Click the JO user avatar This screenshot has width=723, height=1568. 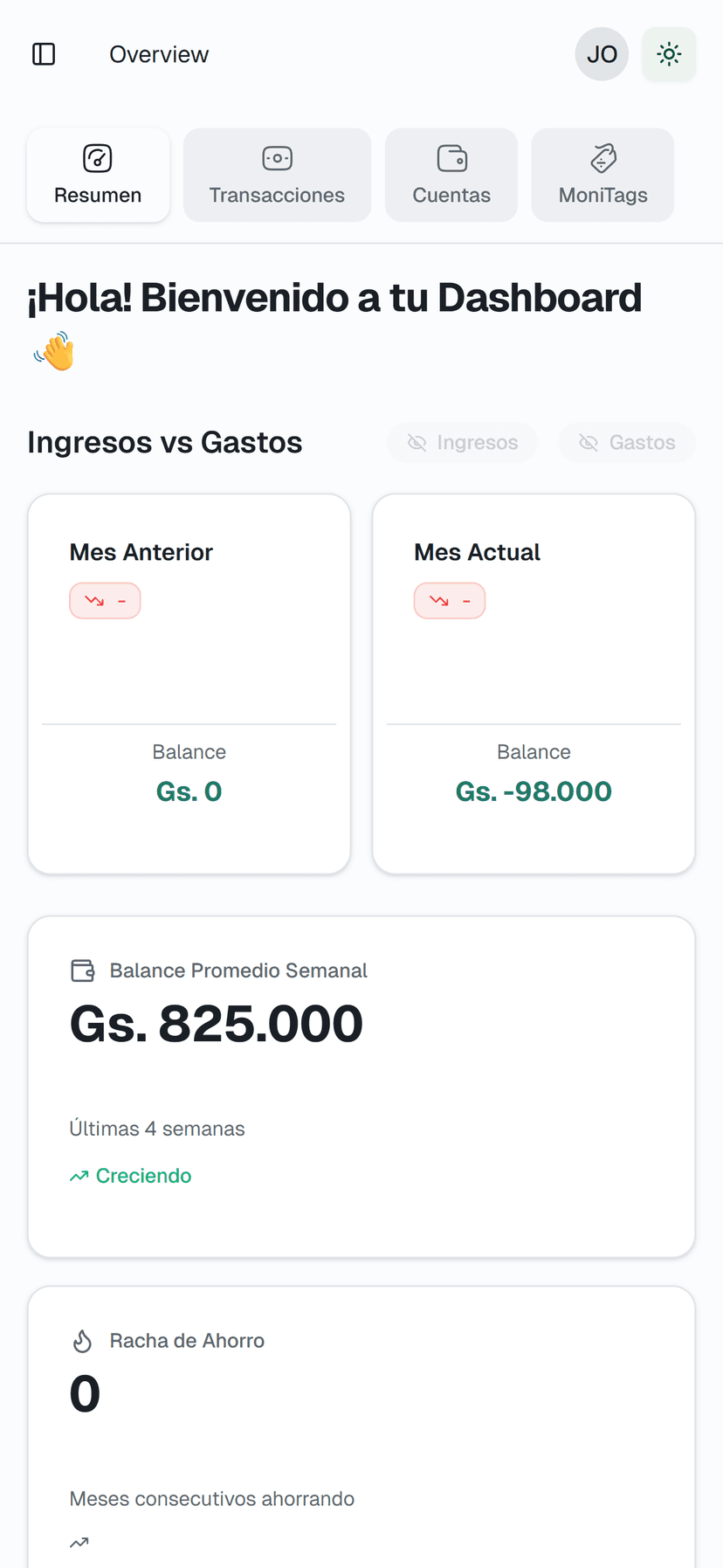602,54
